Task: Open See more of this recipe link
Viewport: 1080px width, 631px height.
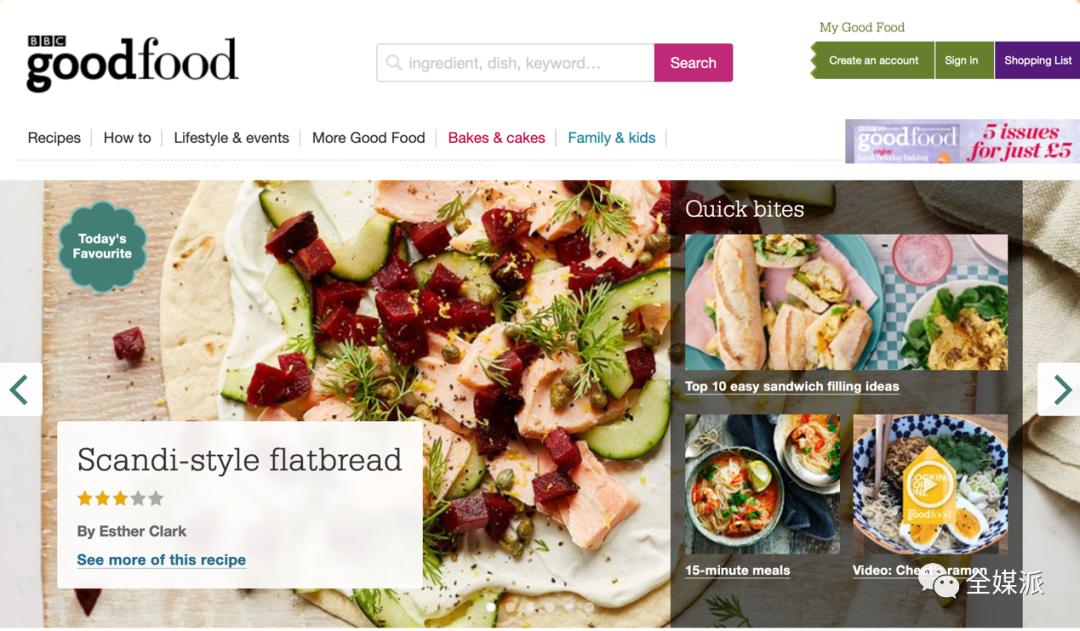Action: pos(161,560)
